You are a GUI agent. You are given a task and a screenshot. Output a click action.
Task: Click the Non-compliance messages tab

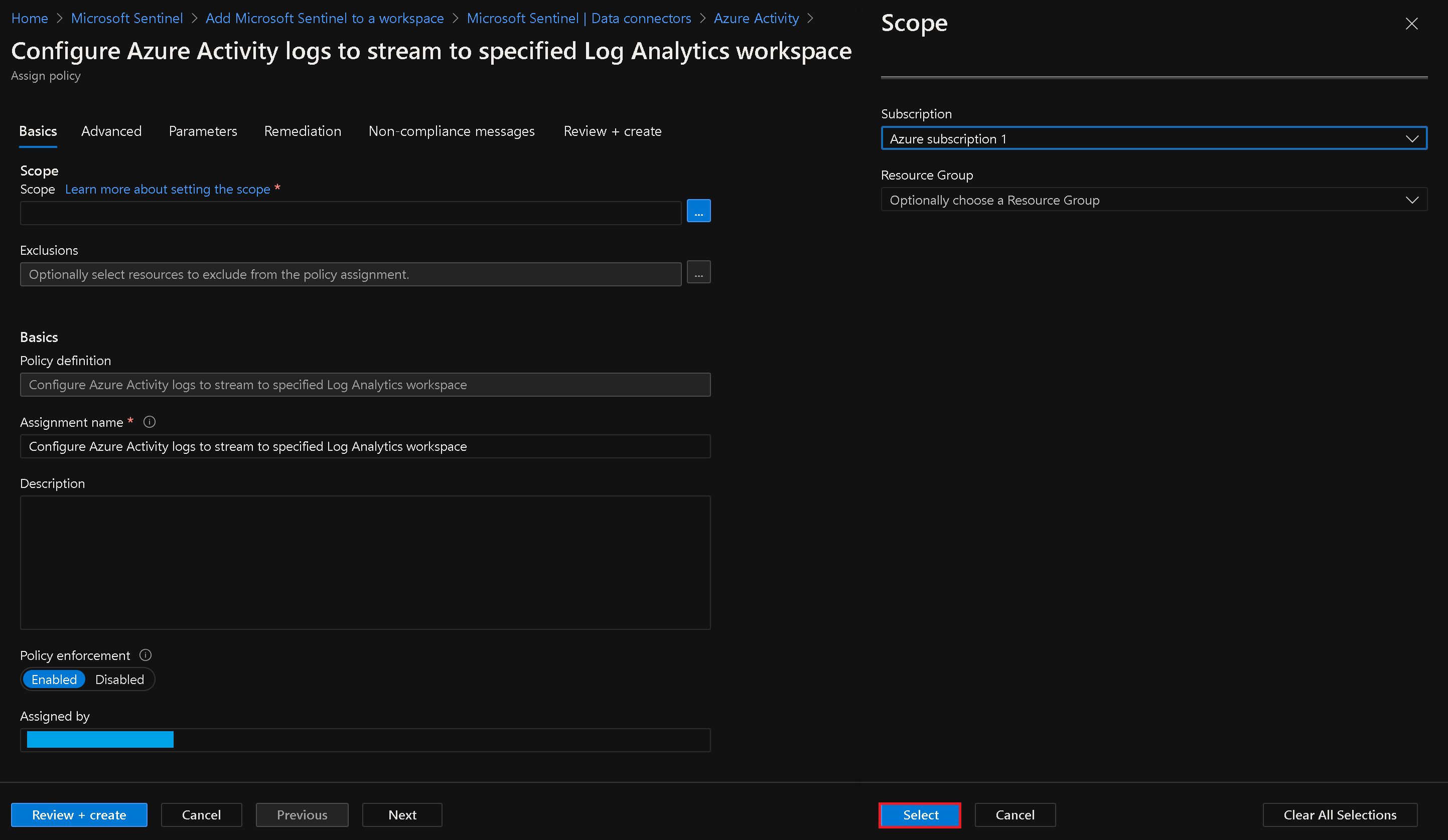pos(451,131)
